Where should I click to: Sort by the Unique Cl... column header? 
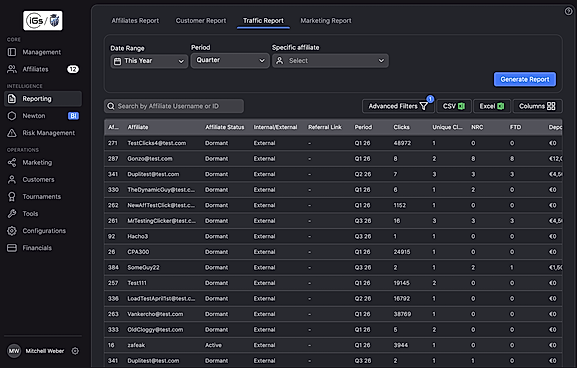(447, 127)
